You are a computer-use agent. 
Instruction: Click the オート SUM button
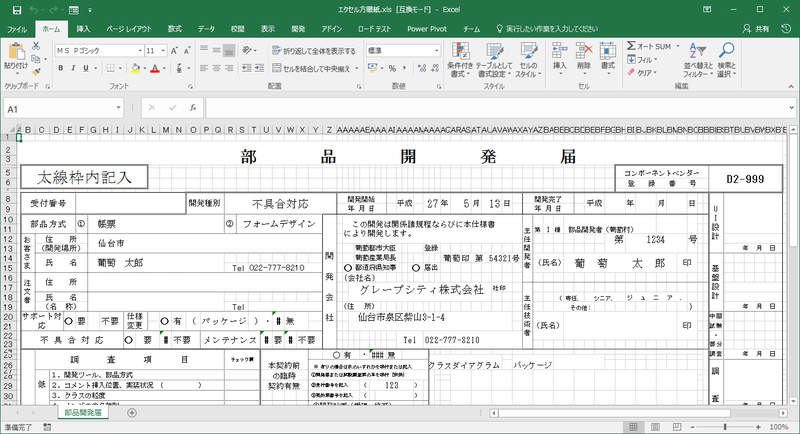click(652, 45)
